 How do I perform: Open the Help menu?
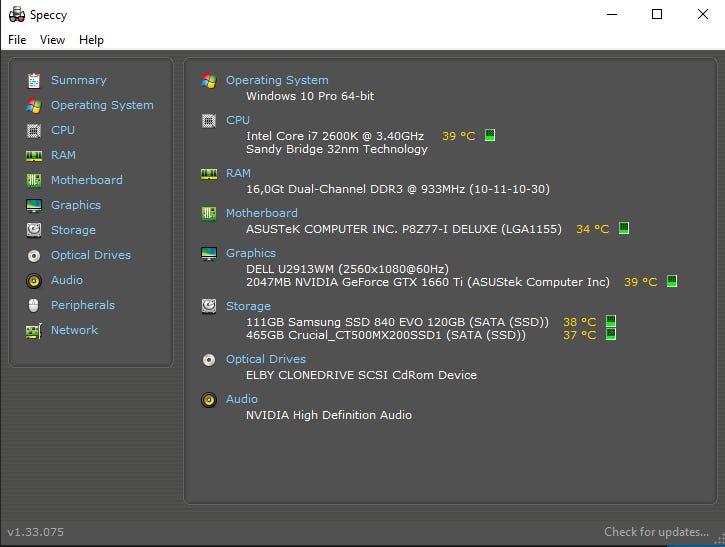(91, 40)
